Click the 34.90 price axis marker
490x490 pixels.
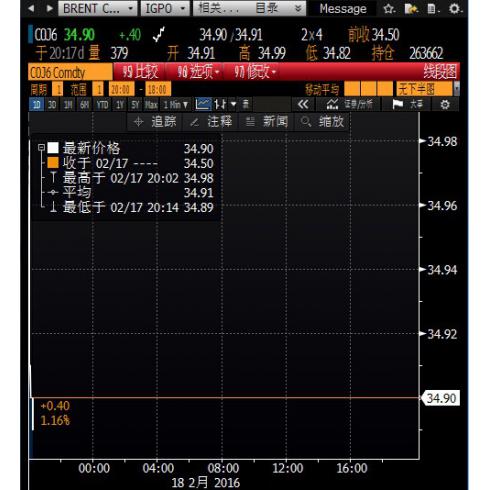tap(441, 398)
